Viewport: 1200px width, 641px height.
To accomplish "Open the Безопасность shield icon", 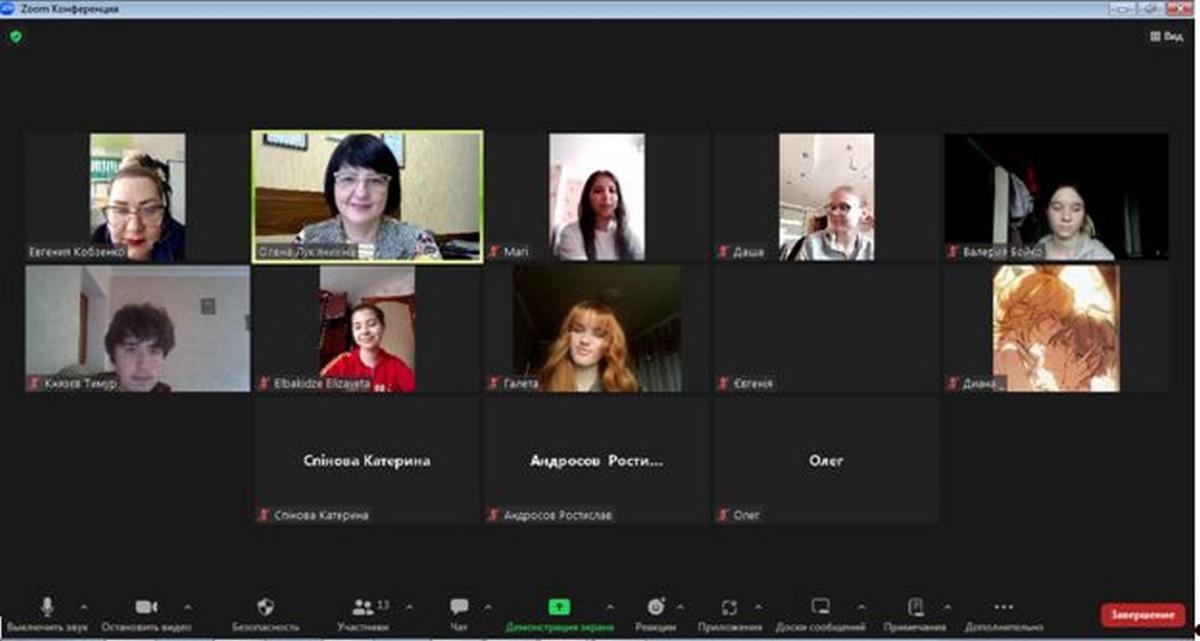I will click(265, 606).
